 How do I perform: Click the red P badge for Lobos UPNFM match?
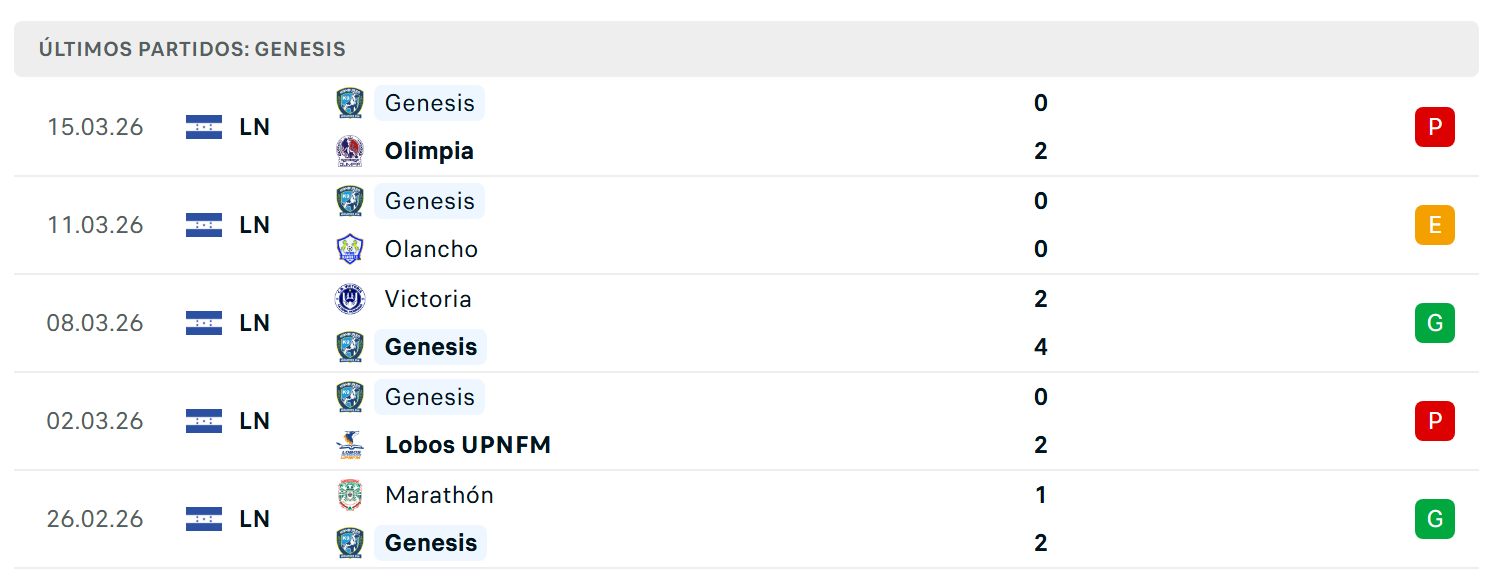pyautogui.click(x=1435, y=421)
